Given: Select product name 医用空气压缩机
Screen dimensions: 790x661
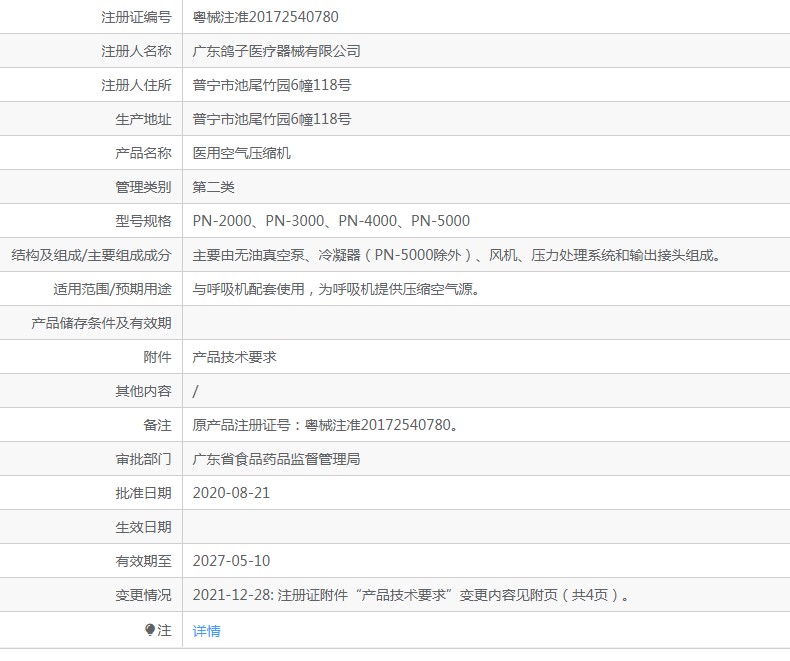Looking at the screenshot, I should [241, 153].
